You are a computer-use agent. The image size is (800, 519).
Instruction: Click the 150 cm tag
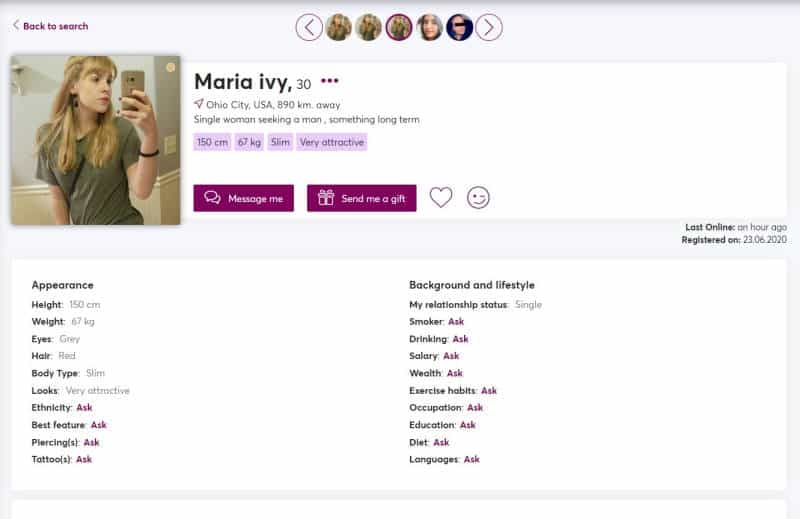tap(212, 142)
